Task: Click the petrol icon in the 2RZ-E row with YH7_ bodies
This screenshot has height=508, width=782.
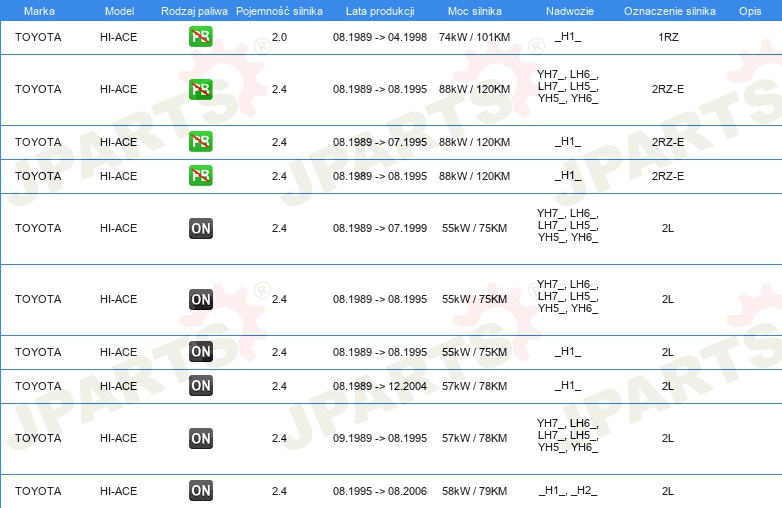Action: point(200,89)
